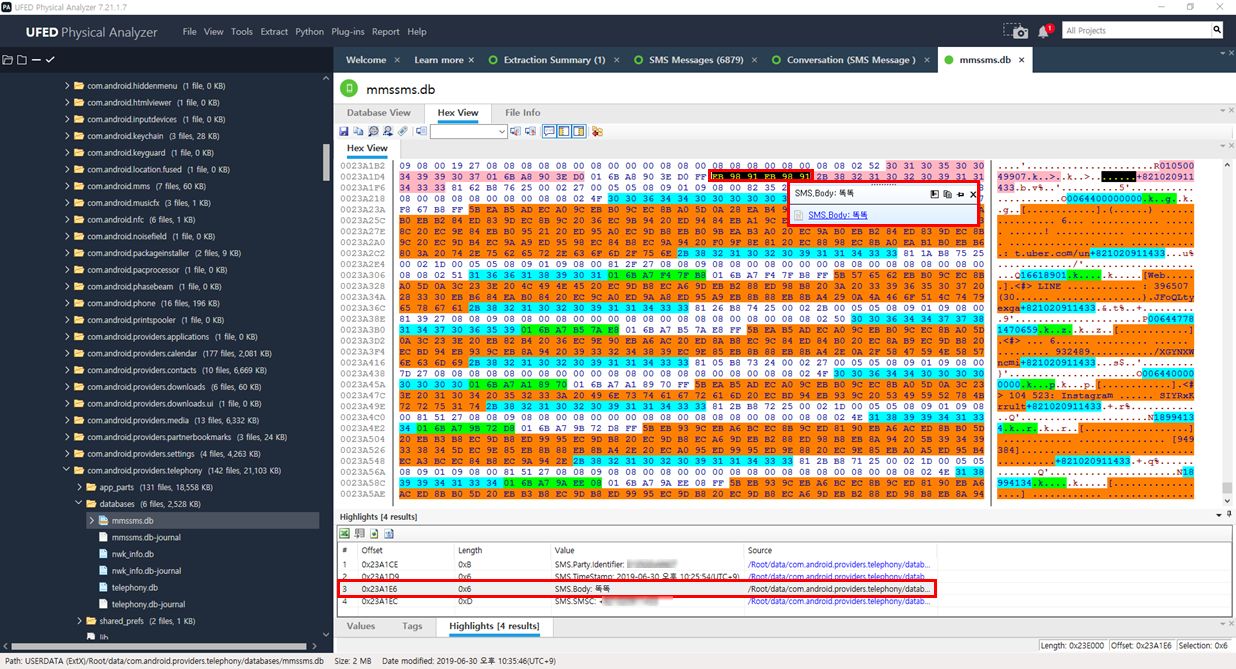Click the search magnifier in All Projects box
The height and width of the screenshot is (669, 1236).
1217,30
